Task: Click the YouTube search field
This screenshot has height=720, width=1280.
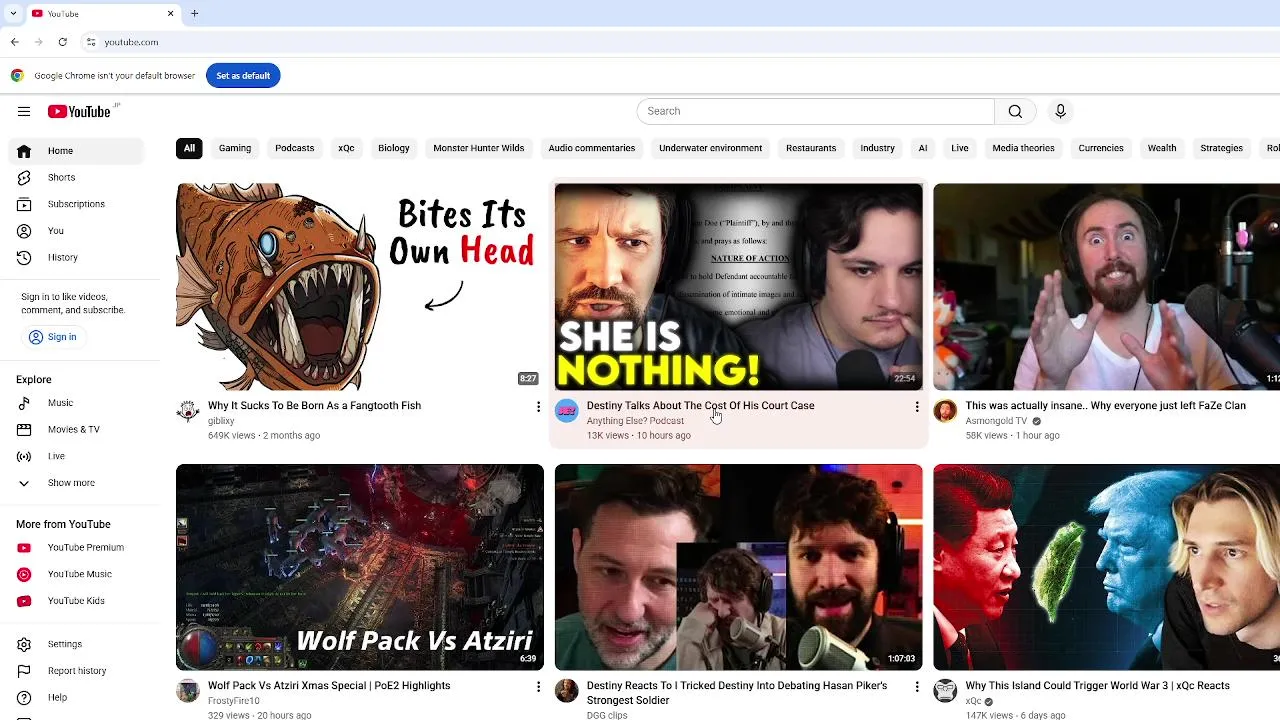Action: (x=816, y=111)
